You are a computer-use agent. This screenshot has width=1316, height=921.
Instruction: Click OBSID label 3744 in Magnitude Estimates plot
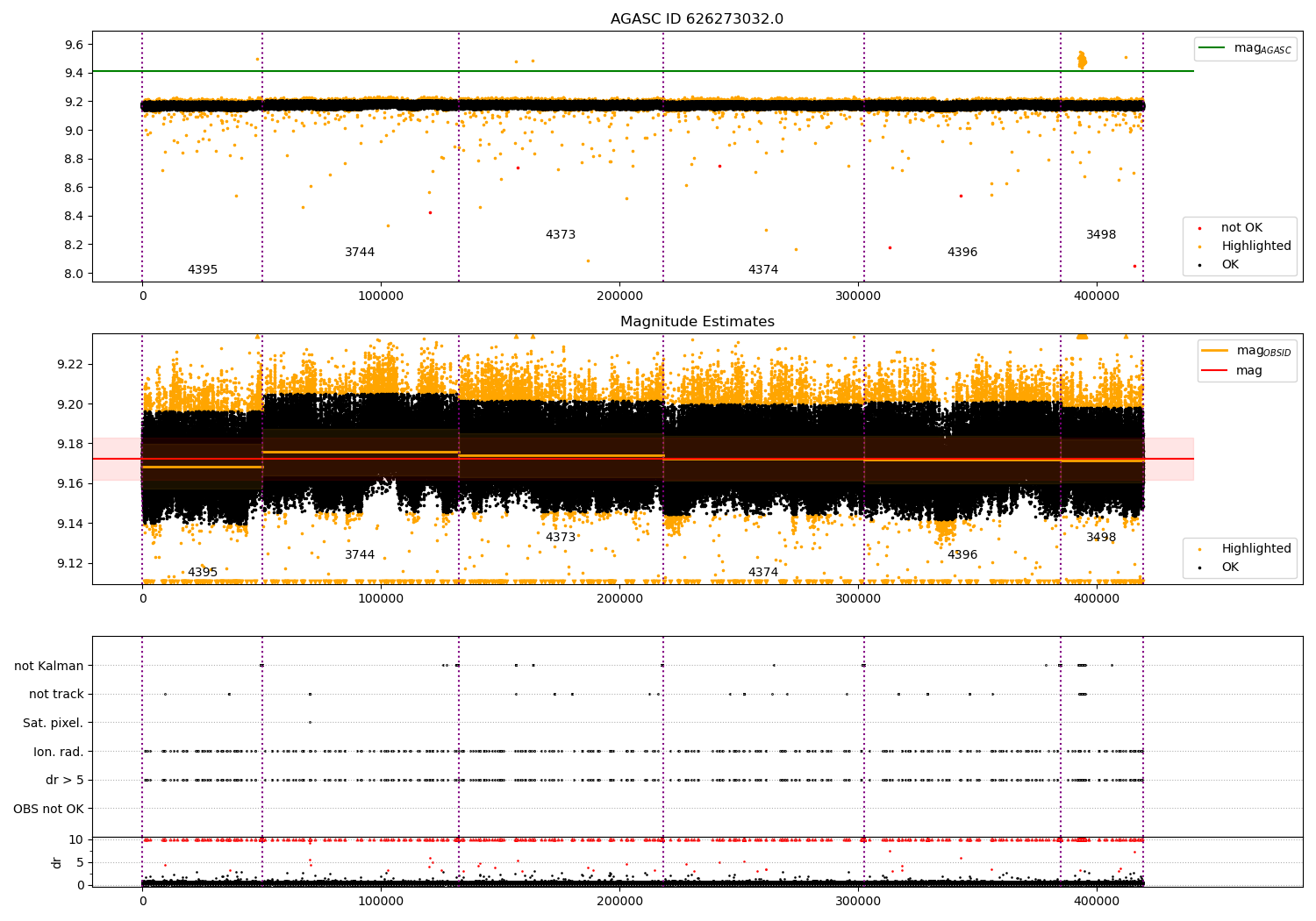(x=360, y=554)
